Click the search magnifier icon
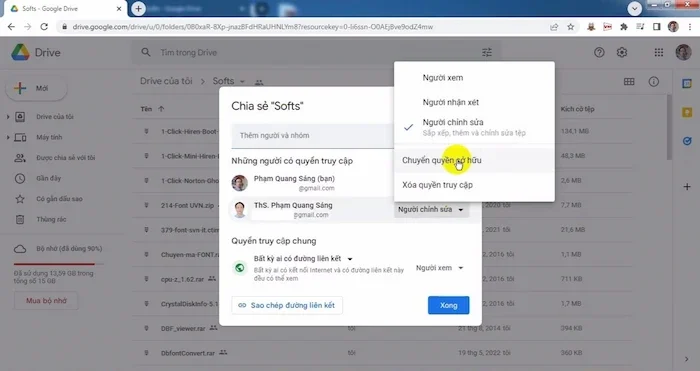 pyautogui.click(x=146, y=52)
